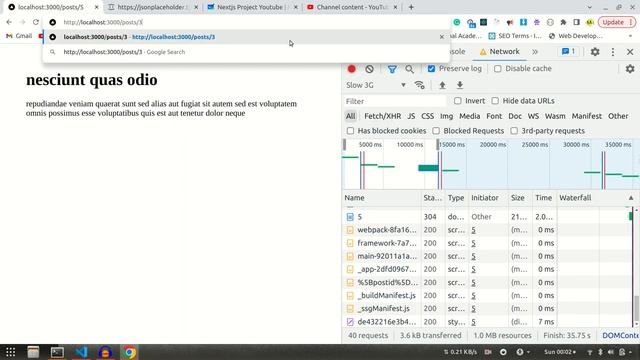Click export HAR download arrow
This screenshot has height=360, width=640.
pos(460,85)
